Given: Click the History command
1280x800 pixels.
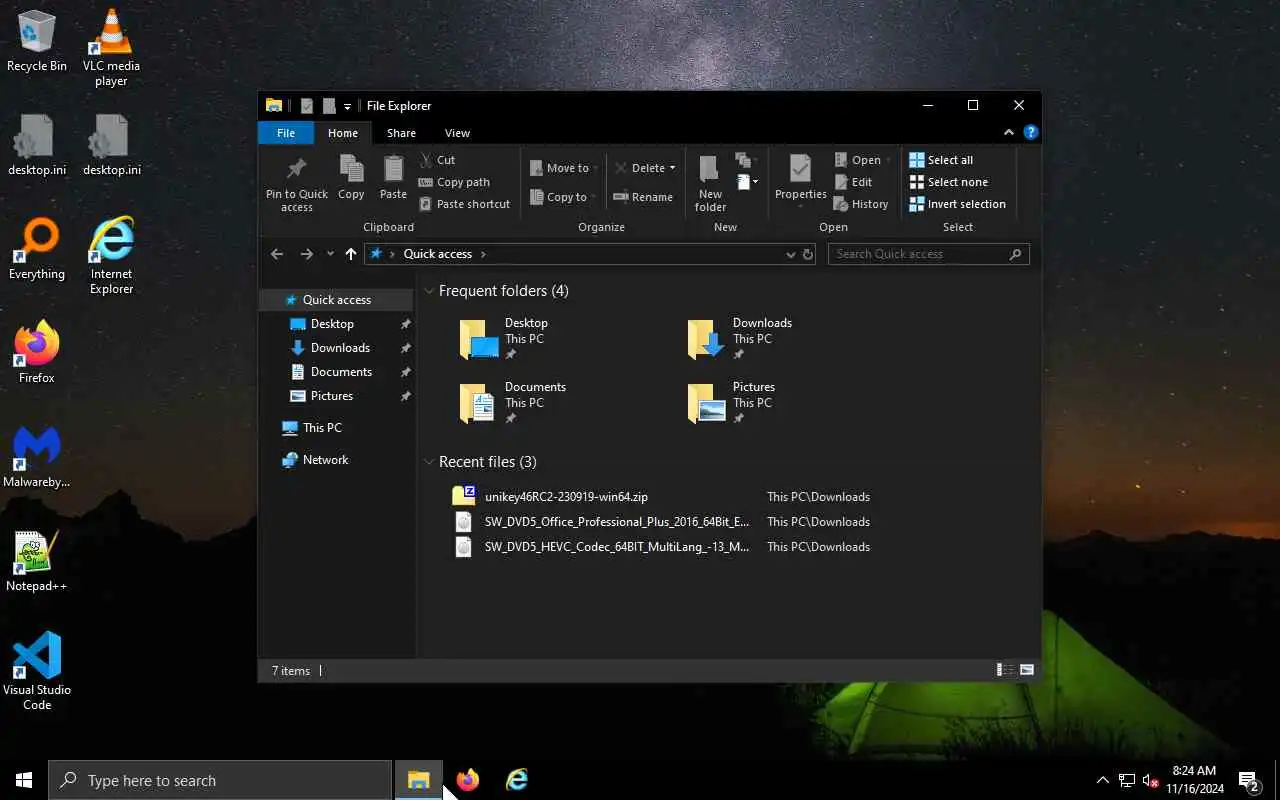Looking at the screenshot, I should pyautogui.click(x=861, y=204).
